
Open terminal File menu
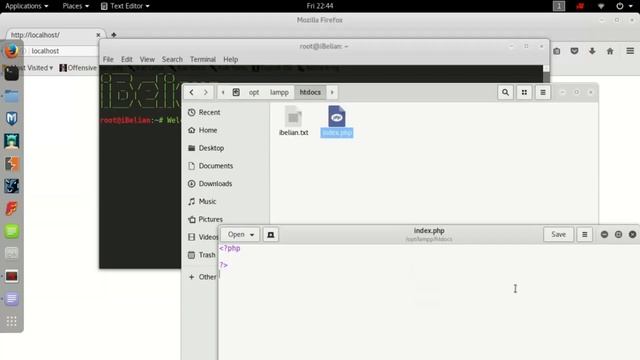(x=108, y=60)
